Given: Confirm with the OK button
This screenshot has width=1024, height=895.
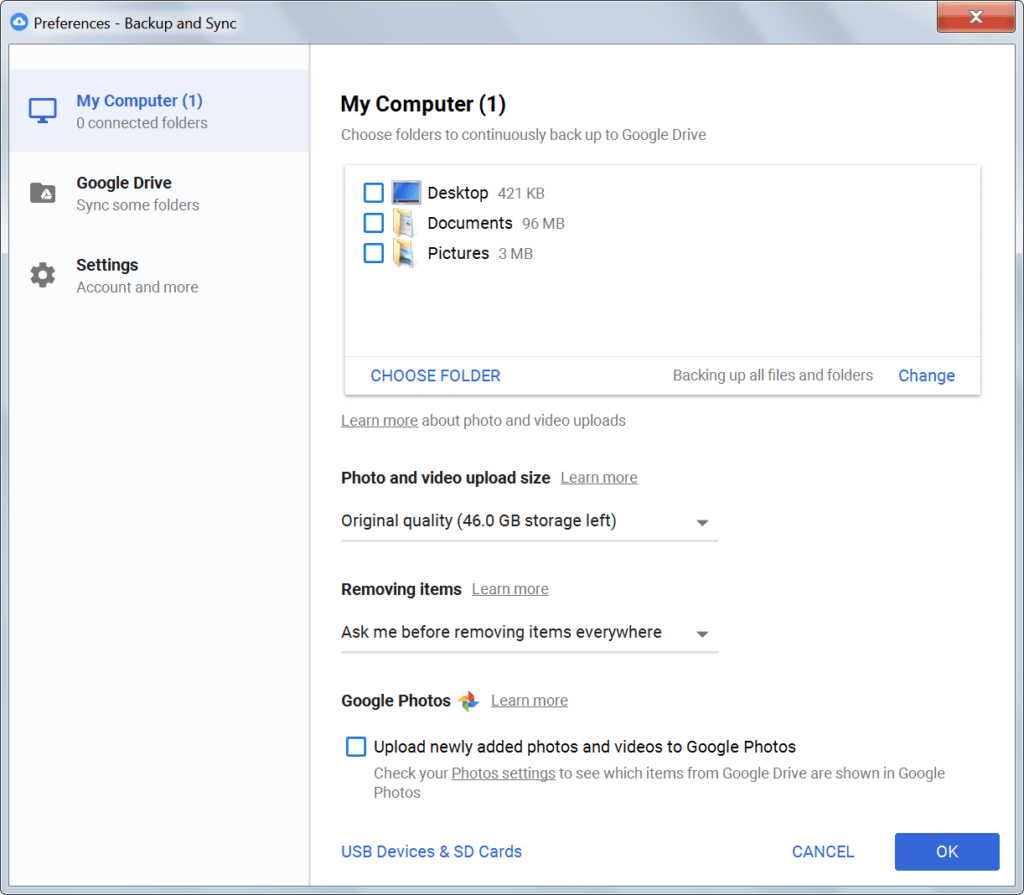Looking at the screenshot, I should (x=947, y=852).
